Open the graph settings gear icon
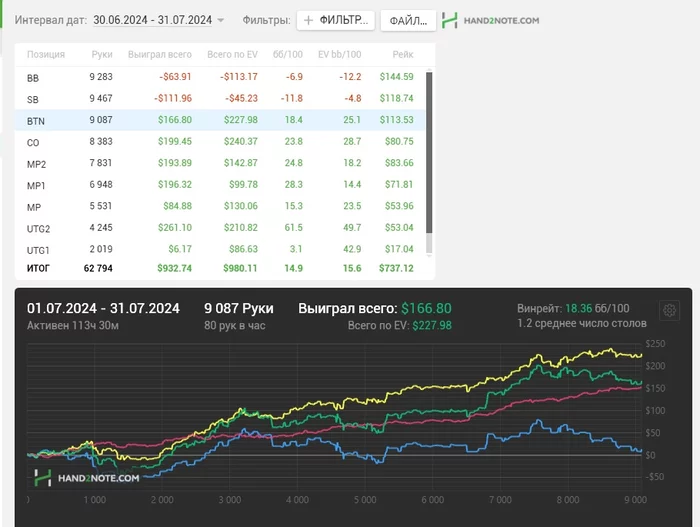700x527 pixels. [669, 310]
